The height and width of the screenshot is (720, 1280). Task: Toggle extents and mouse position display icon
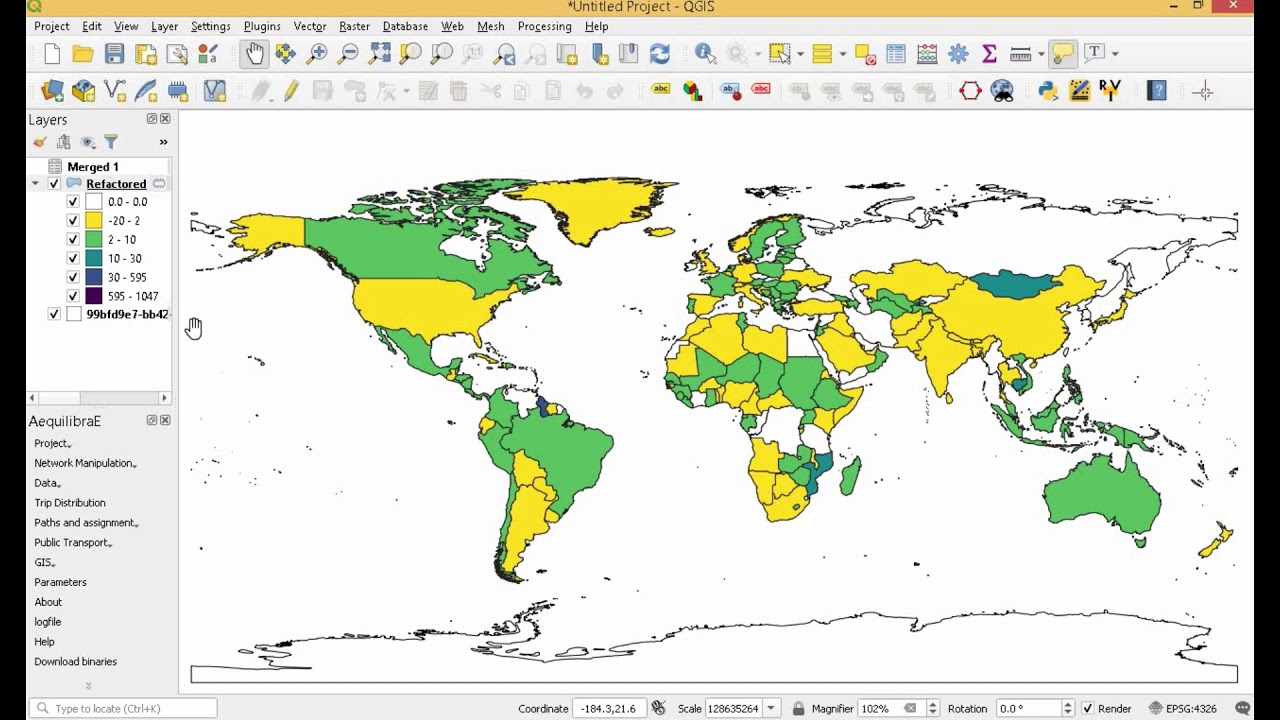pyautogui.click(x=658, y=708)
